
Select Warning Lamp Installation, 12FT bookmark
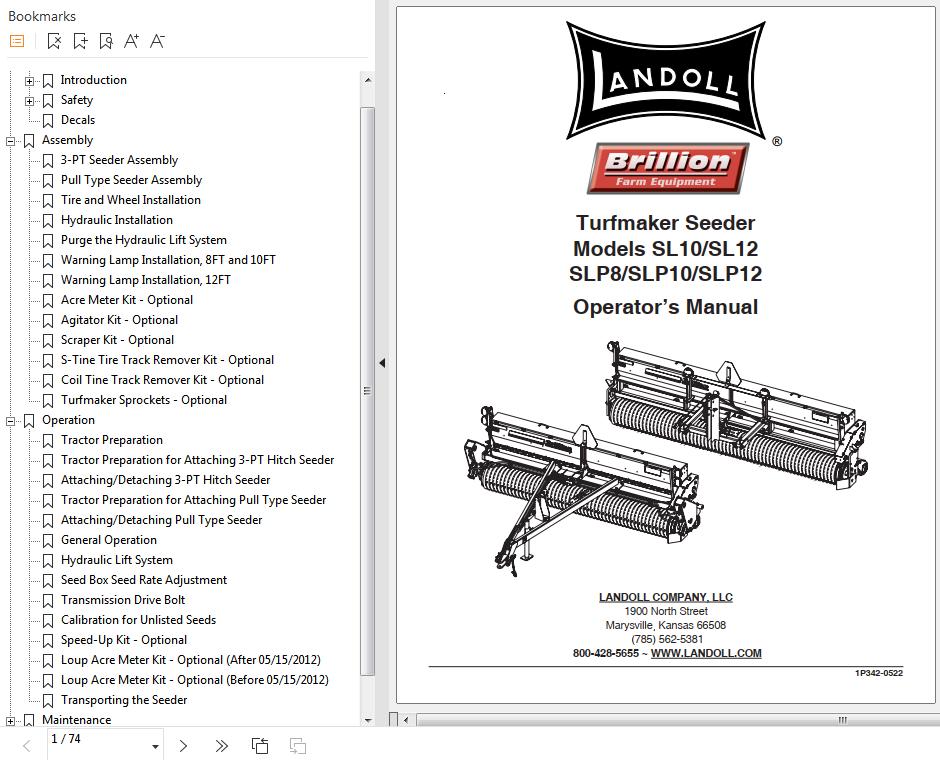(x=146, y=280)
